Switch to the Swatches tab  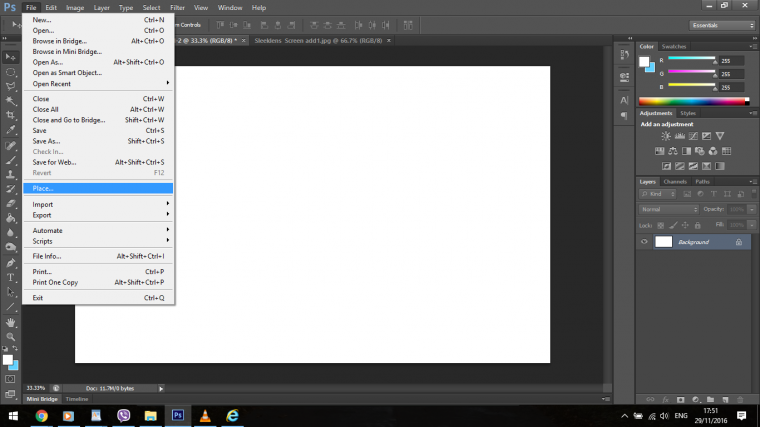tap(674, 47)
